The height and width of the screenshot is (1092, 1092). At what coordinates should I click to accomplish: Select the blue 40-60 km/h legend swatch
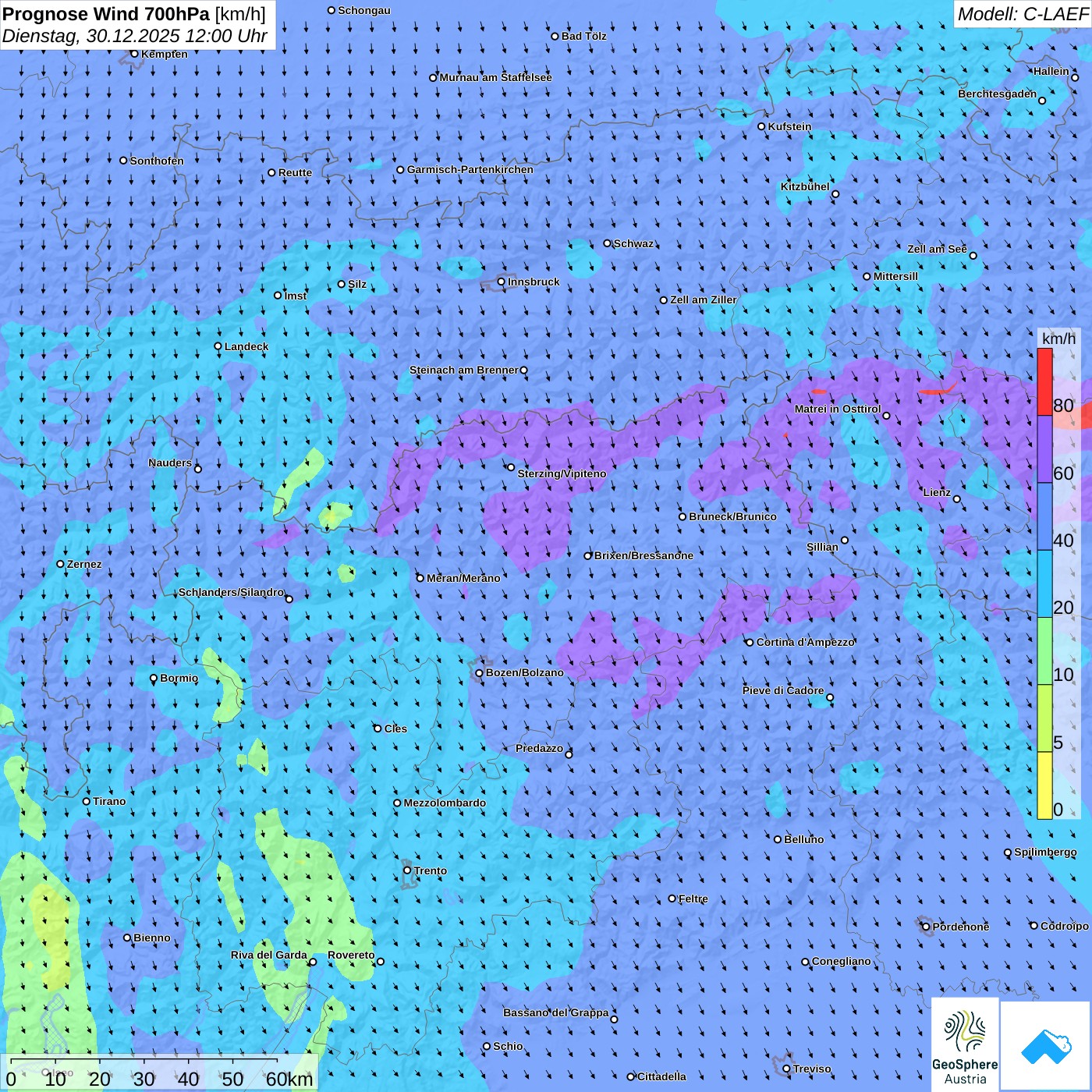[x=1044, y=516]
